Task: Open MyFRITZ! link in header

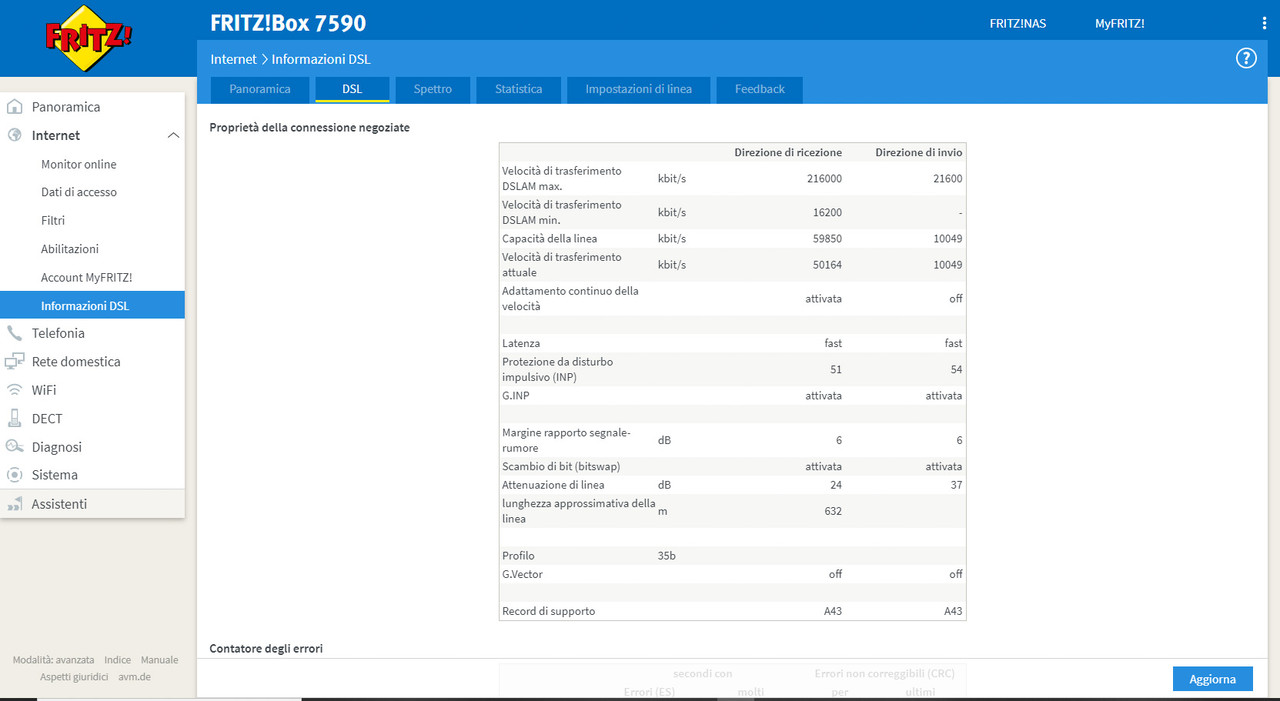Action: point(1120,23)
